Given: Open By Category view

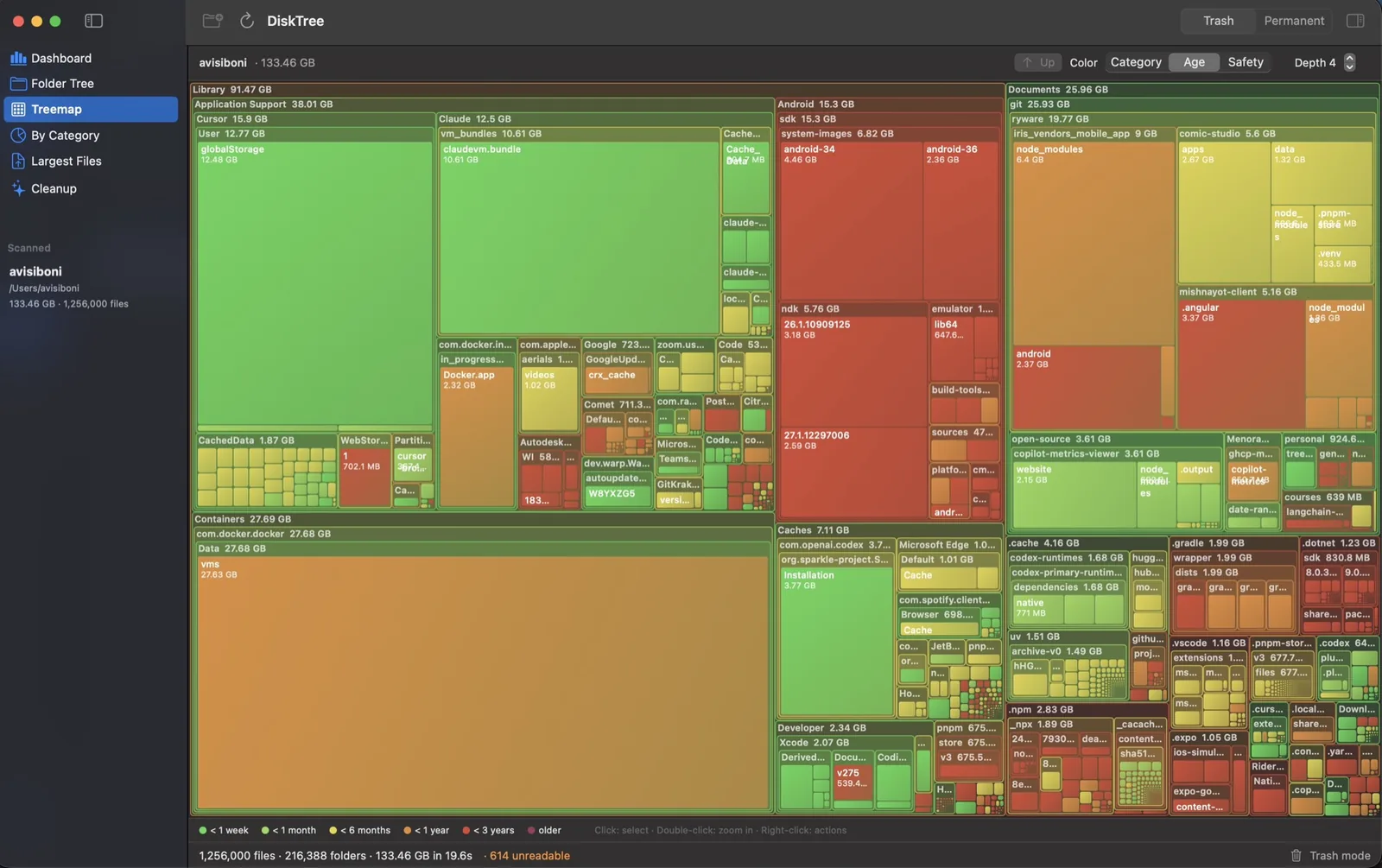Looking at the screenshot, I should coord(91,136).
